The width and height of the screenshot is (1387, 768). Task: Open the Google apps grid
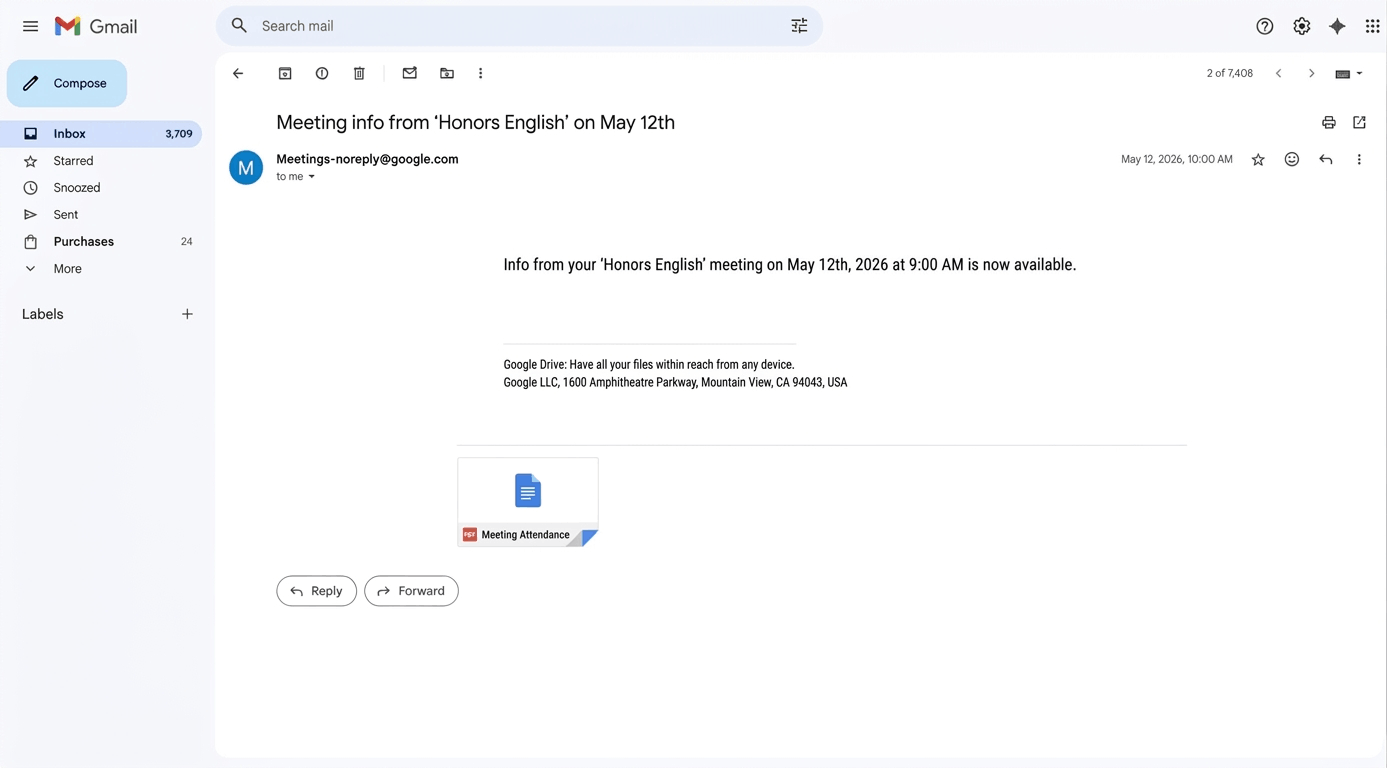(x=1372, y=26)
